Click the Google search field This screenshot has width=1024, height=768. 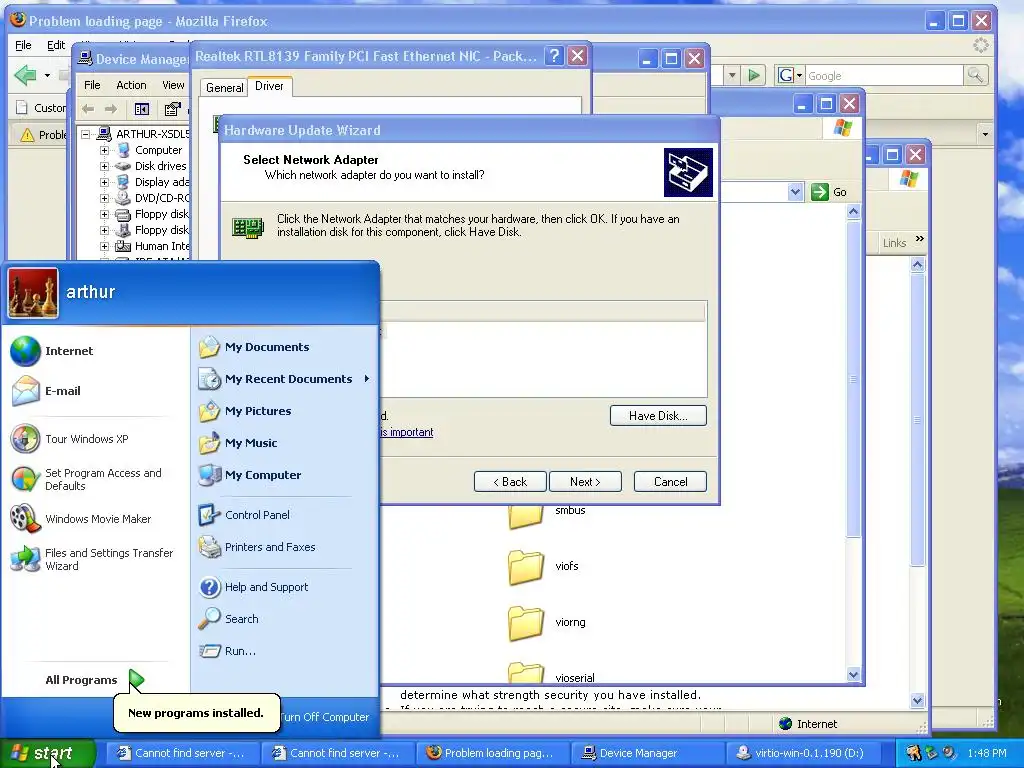(884, 76)
